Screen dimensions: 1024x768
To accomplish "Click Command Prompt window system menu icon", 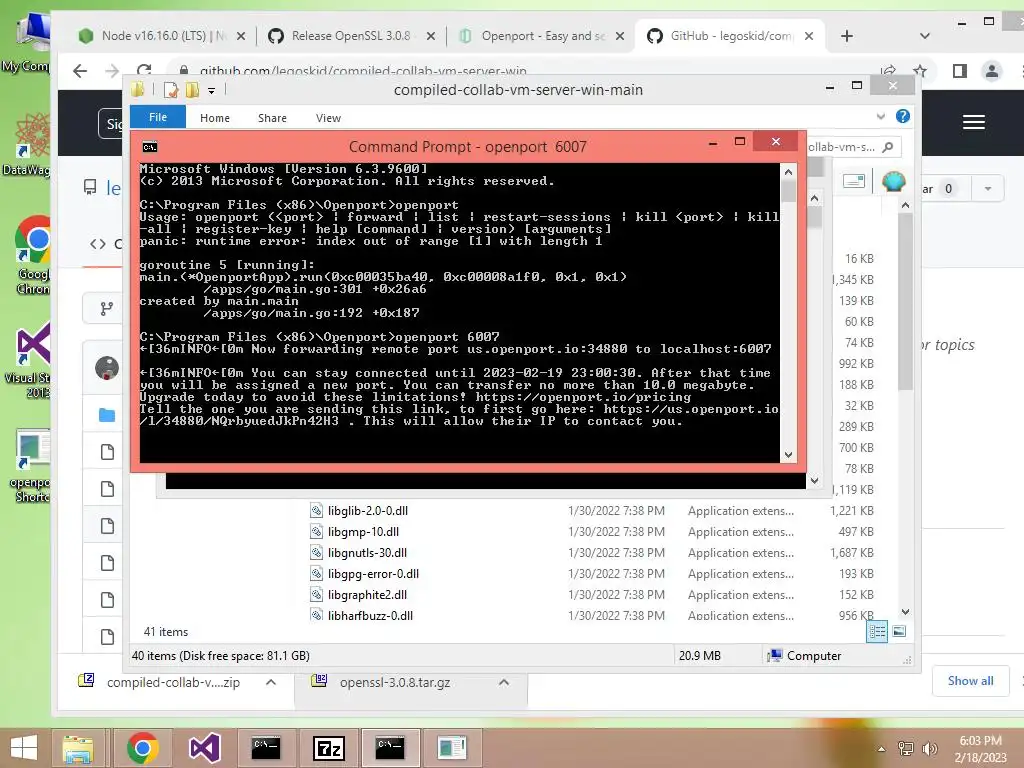I will (150, 147).
